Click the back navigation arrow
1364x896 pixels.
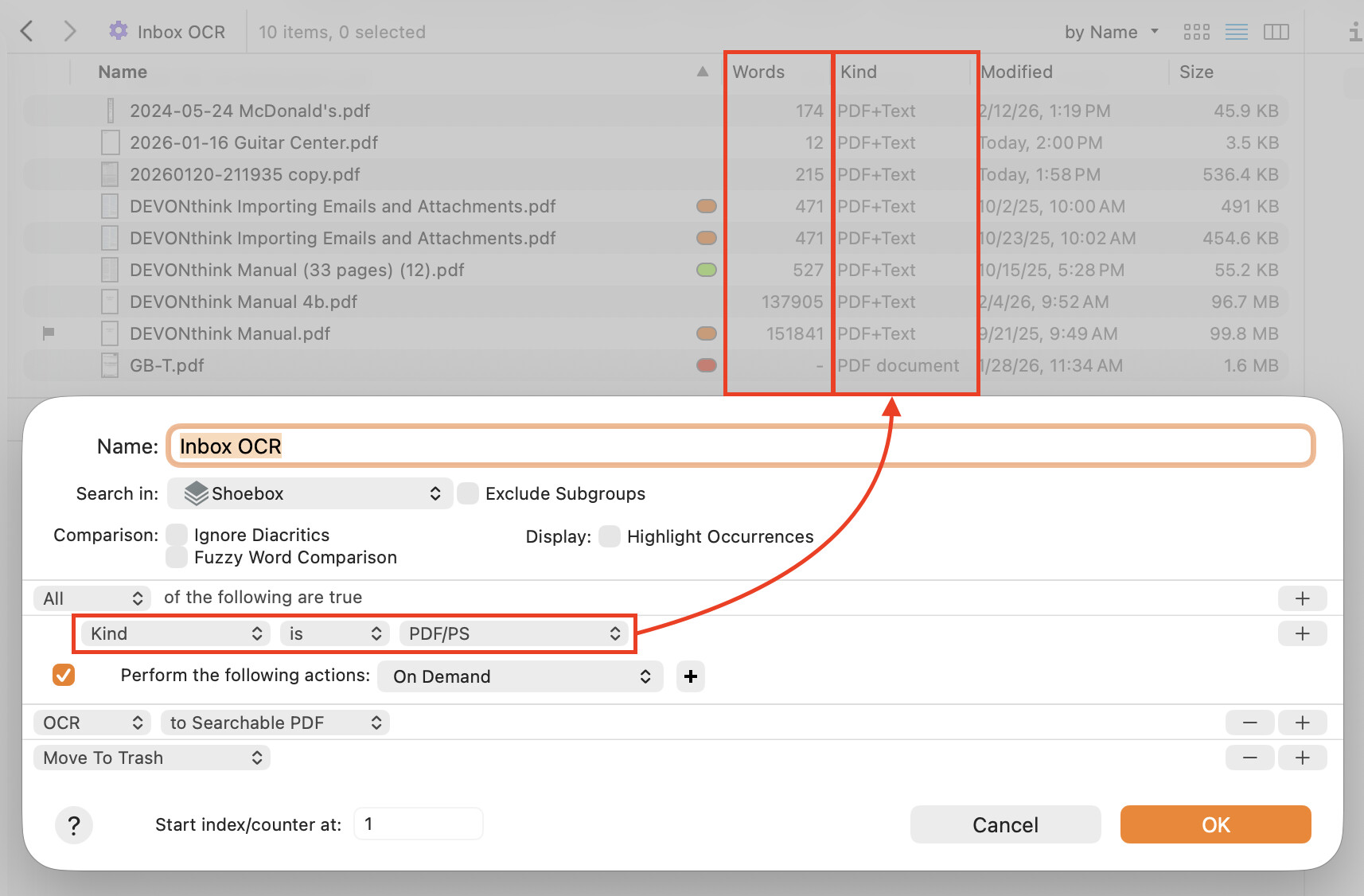tap(27, 32)
